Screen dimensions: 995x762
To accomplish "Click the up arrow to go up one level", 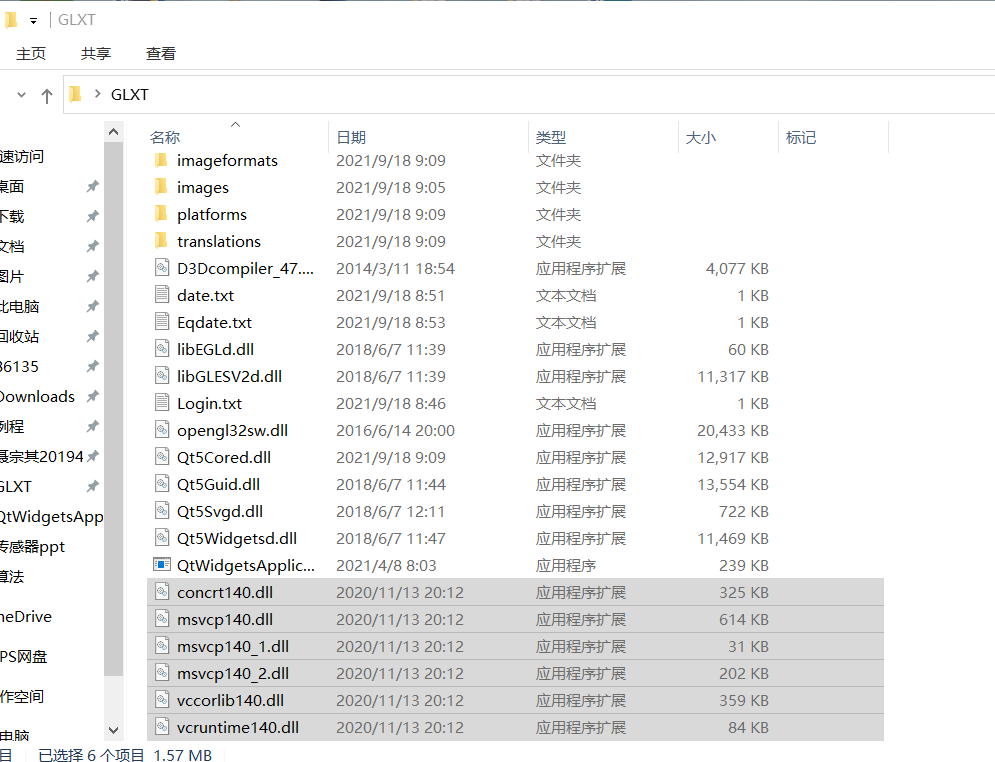I will coord(47,94).
